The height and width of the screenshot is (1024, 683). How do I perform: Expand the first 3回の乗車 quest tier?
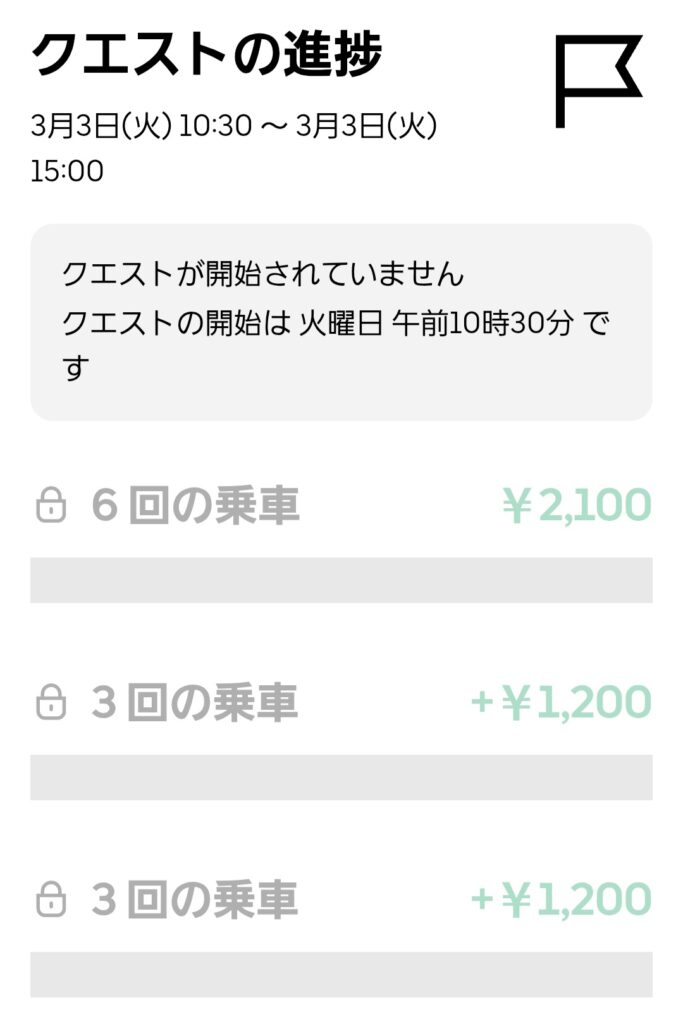point(200,700)
